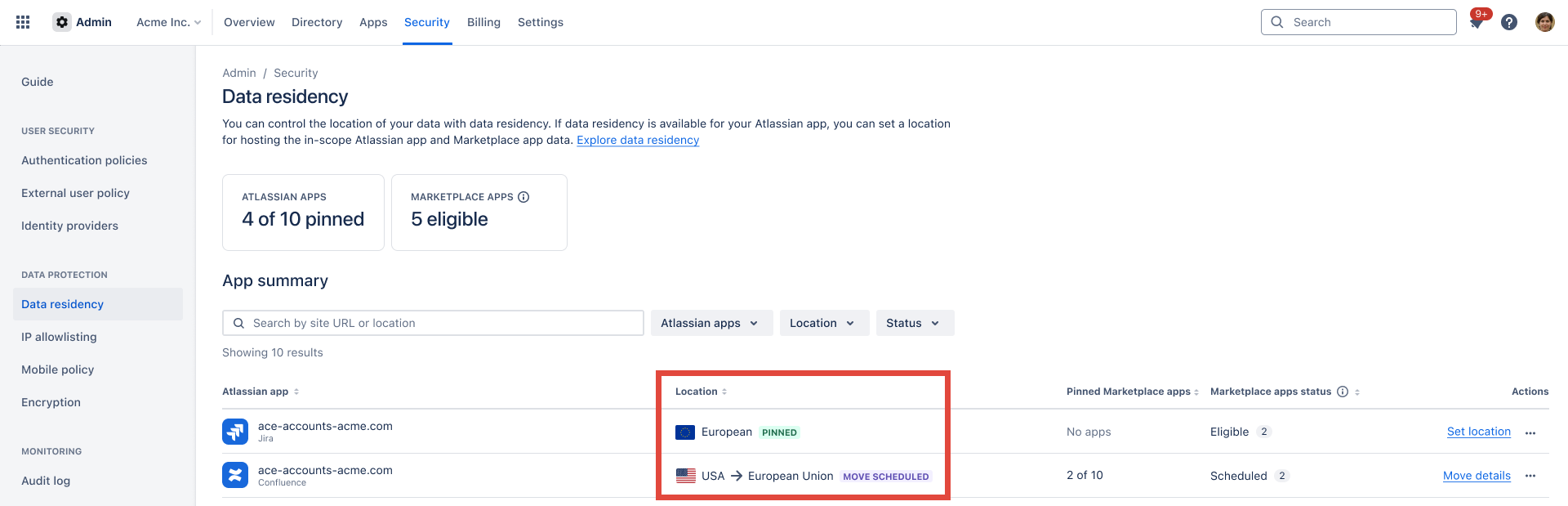Screen dimensions: 1568x506
Task: Select the Security tab
Action: click(427, 22)
